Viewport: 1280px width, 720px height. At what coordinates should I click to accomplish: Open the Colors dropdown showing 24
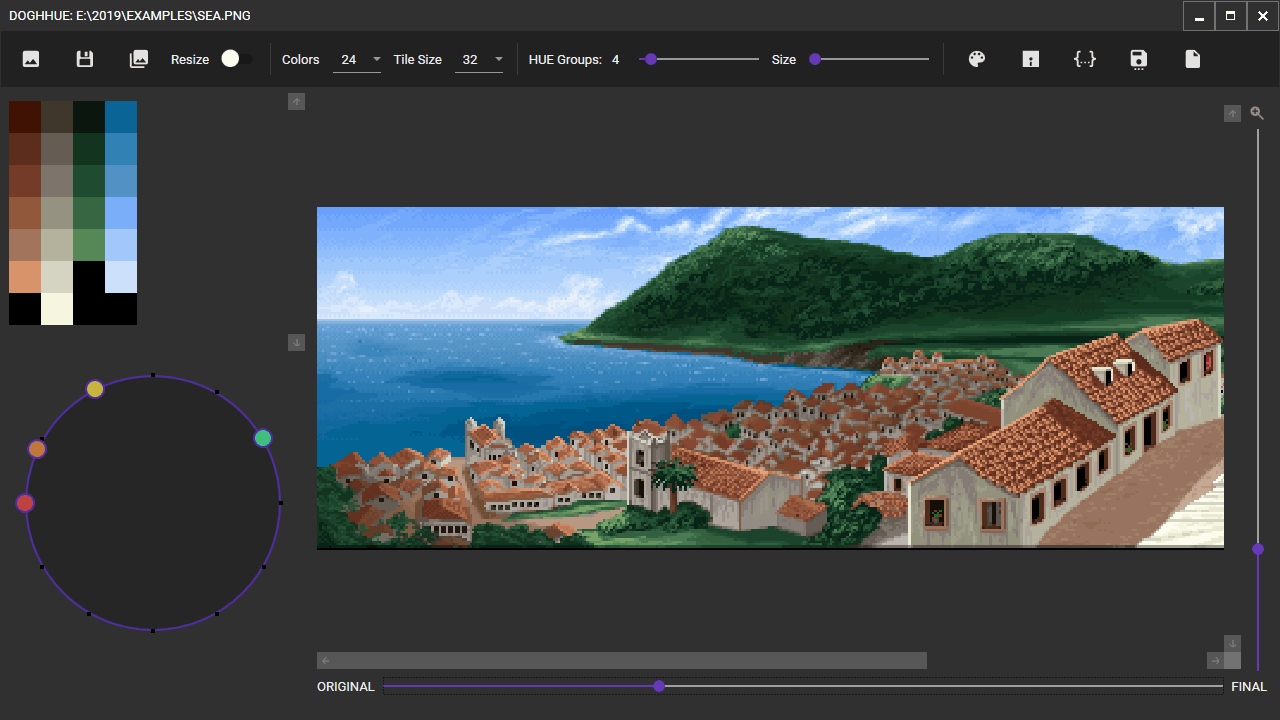click(x=357, y=59)
